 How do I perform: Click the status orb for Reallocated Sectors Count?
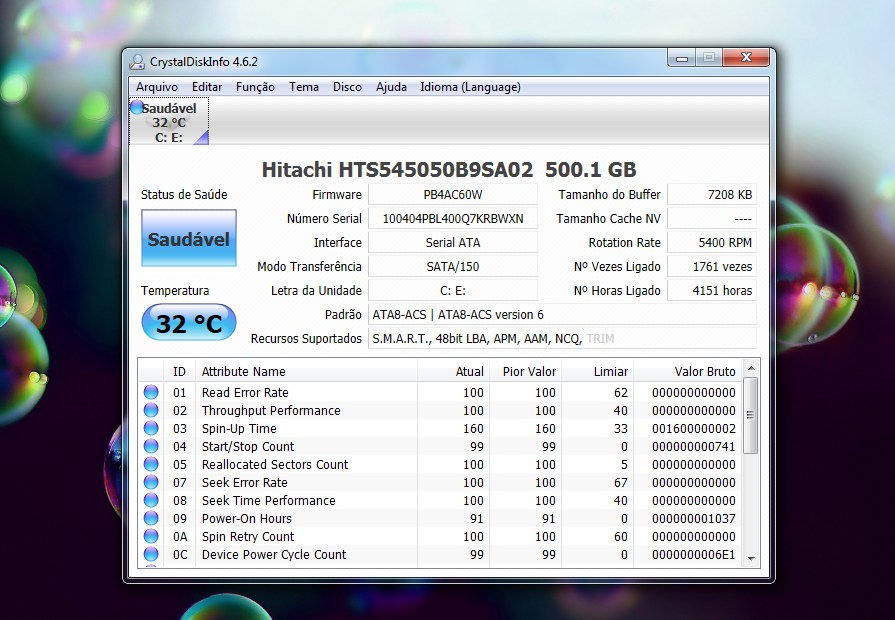151,464
